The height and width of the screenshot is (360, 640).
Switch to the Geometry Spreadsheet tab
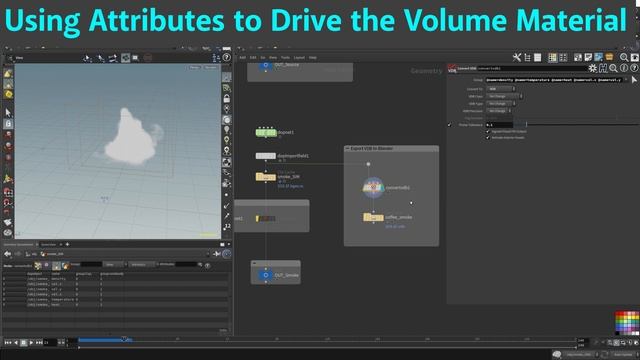[19, 244]
